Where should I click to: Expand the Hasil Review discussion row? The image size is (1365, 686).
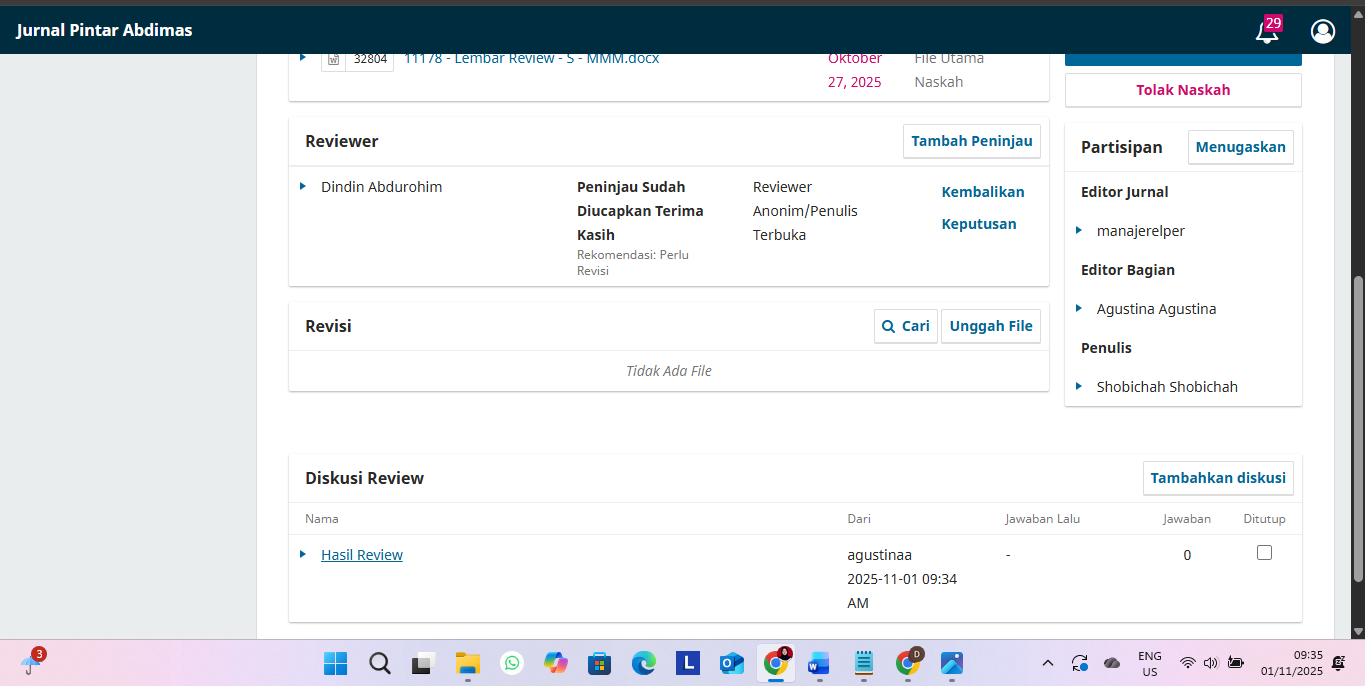point(303,554)
